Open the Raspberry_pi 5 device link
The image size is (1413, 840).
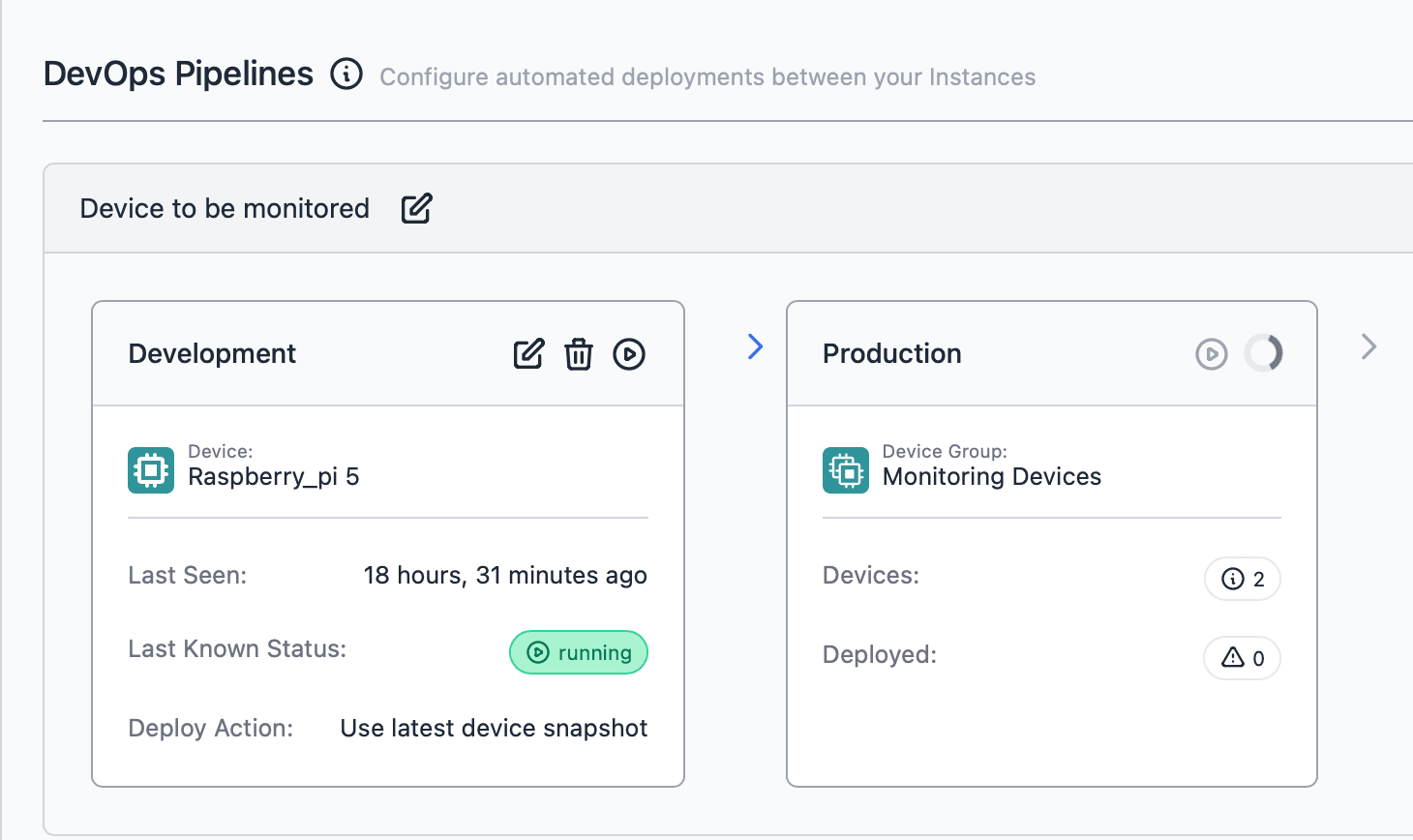274,476
